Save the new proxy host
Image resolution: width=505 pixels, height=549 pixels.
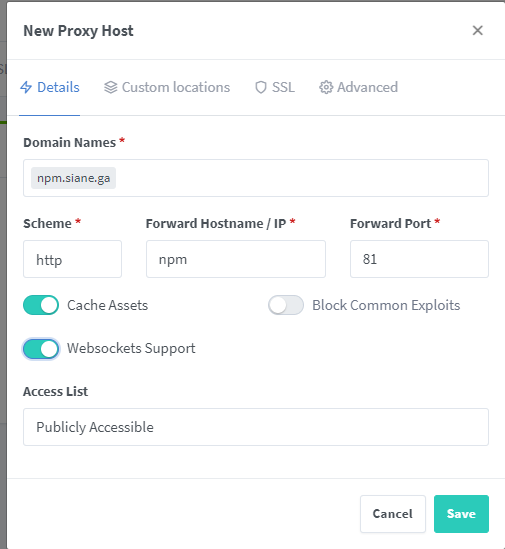[461, 514]
